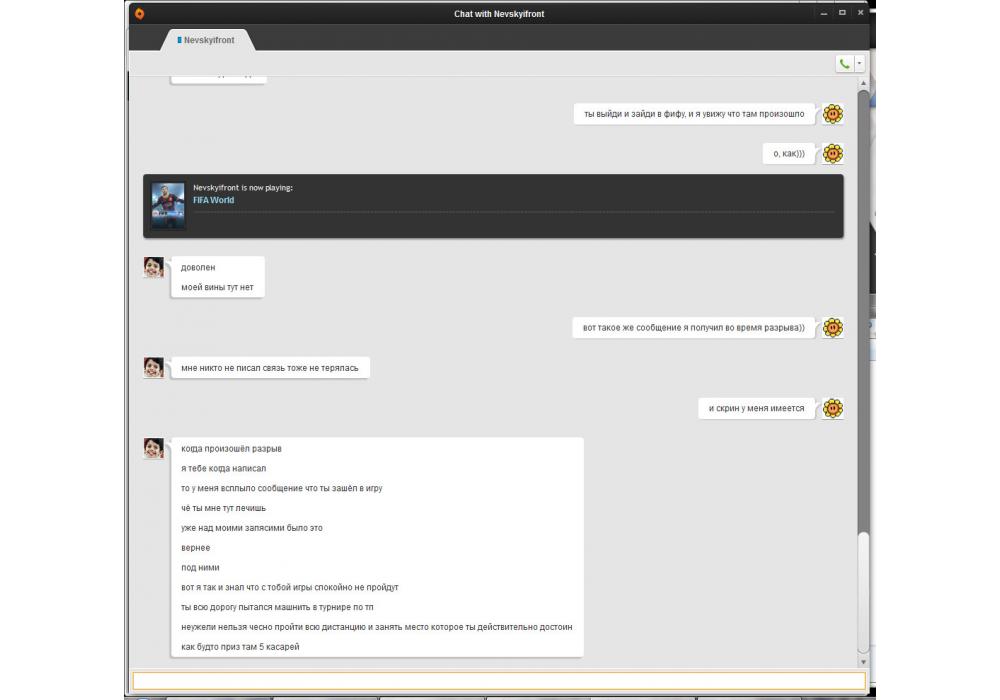Image resolution: width=1000 pixels, height=700 pixels.
Task: Click flower avatar beside 'о, как)))' message
Action: (833, 154)
